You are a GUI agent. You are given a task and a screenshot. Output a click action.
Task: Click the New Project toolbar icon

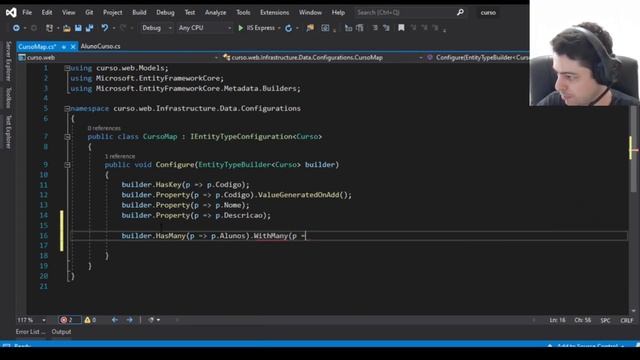pyautogui.click(x=49, y=28)
